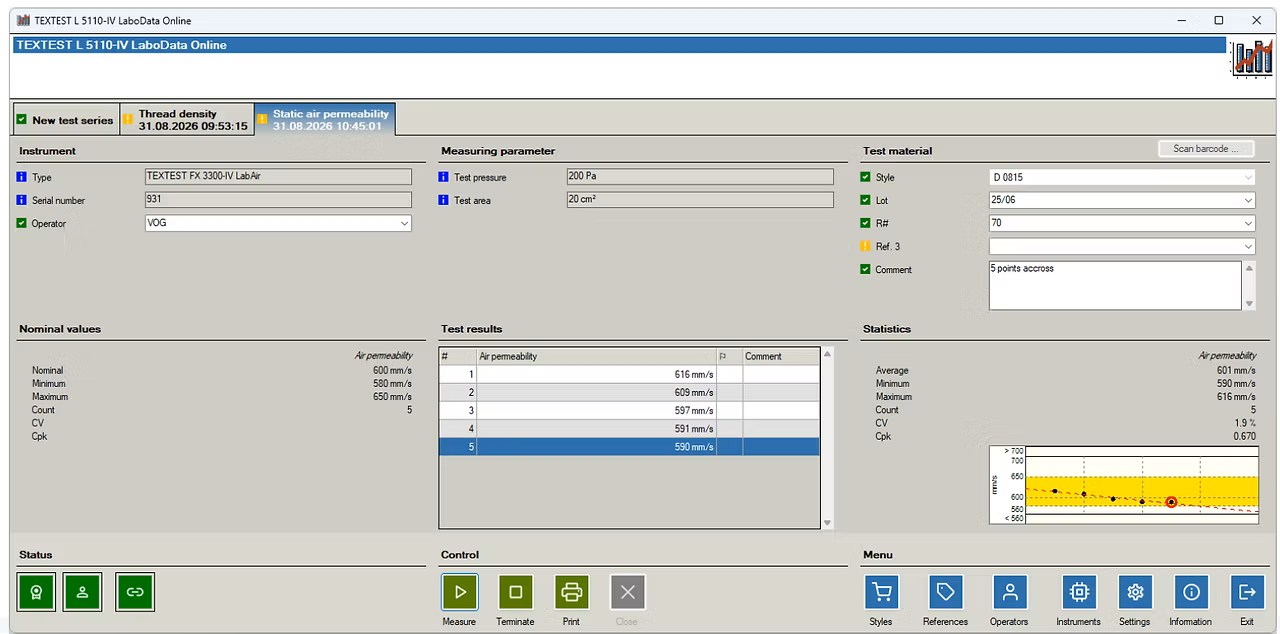Open the Operators person menu
Image resolution: width=1280 pixels, height=634 pixels.
click(x=1009, y=592)
